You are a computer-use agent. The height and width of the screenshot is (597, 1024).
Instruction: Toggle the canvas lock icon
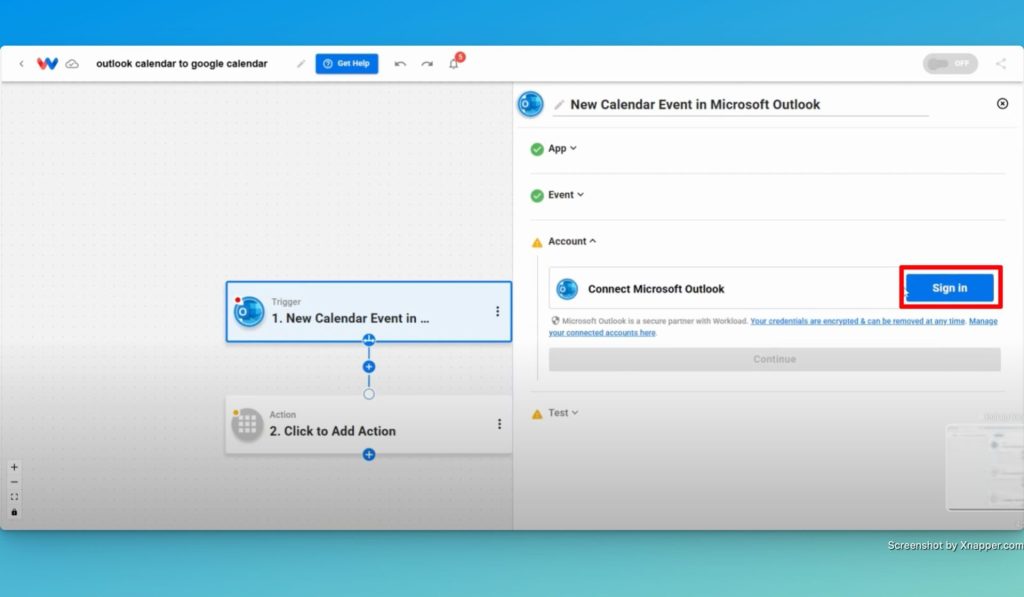(x=14, y=512)
